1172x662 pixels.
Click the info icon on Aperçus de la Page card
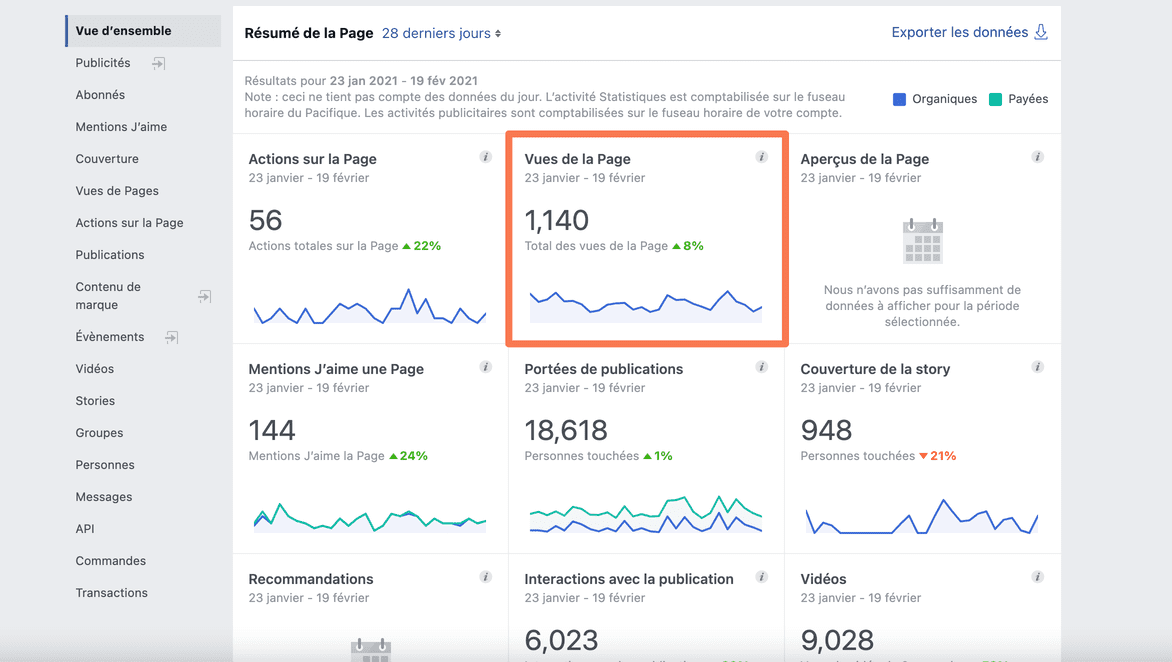tap(1037, 157)
